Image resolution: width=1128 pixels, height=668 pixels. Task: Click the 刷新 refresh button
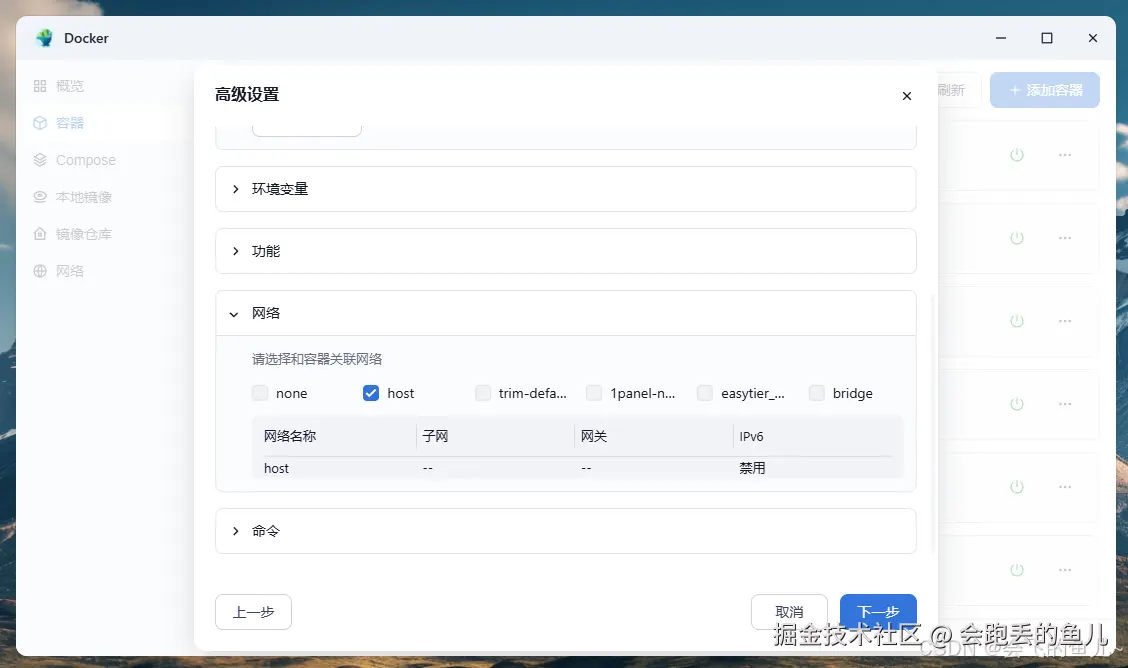tap(950, 90)
